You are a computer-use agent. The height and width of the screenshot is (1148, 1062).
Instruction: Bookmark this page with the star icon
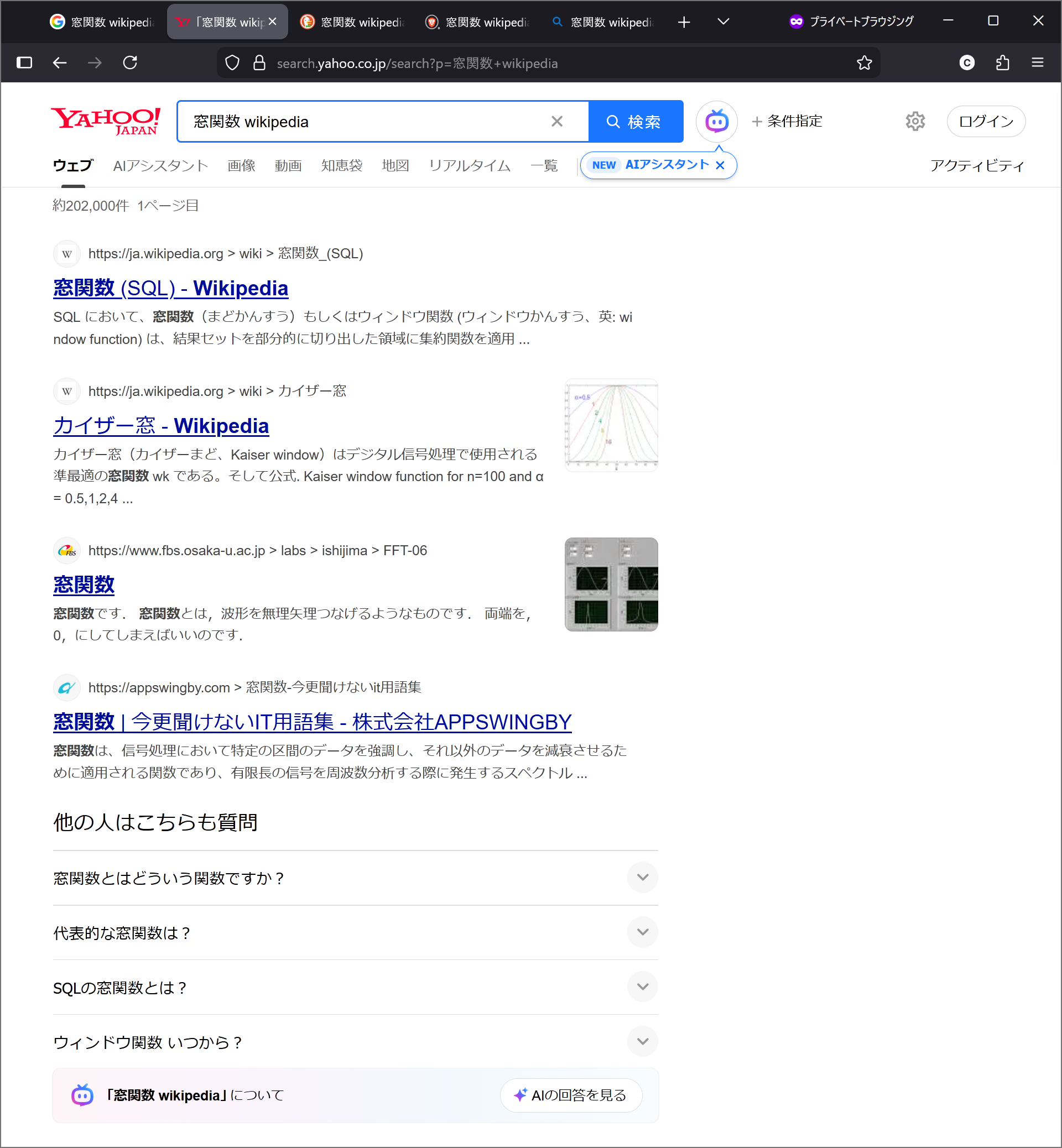[x=864, y=62]
